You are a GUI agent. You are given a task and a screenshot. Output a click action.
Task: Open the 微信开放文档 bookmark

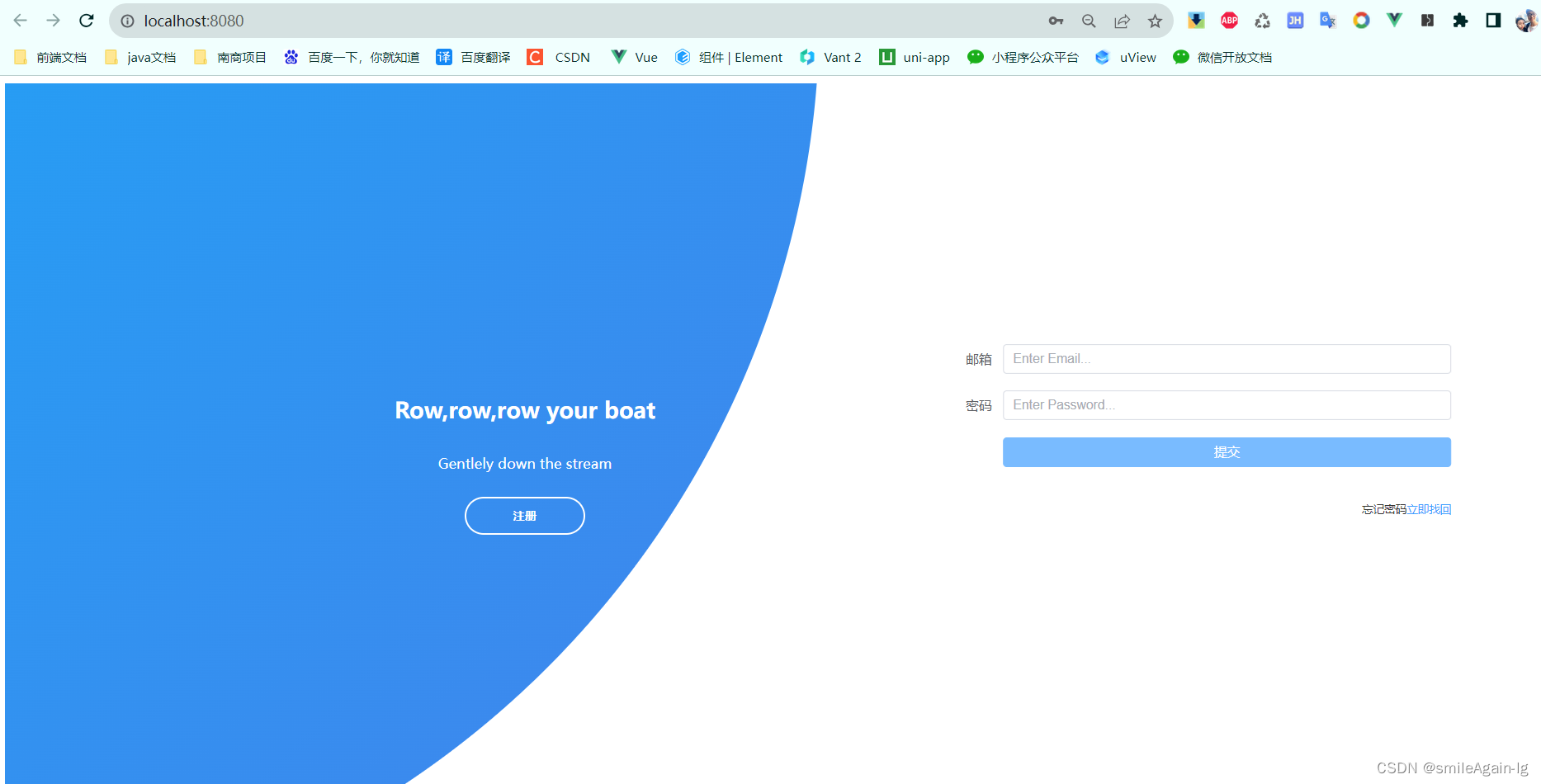click(1222, 57)
